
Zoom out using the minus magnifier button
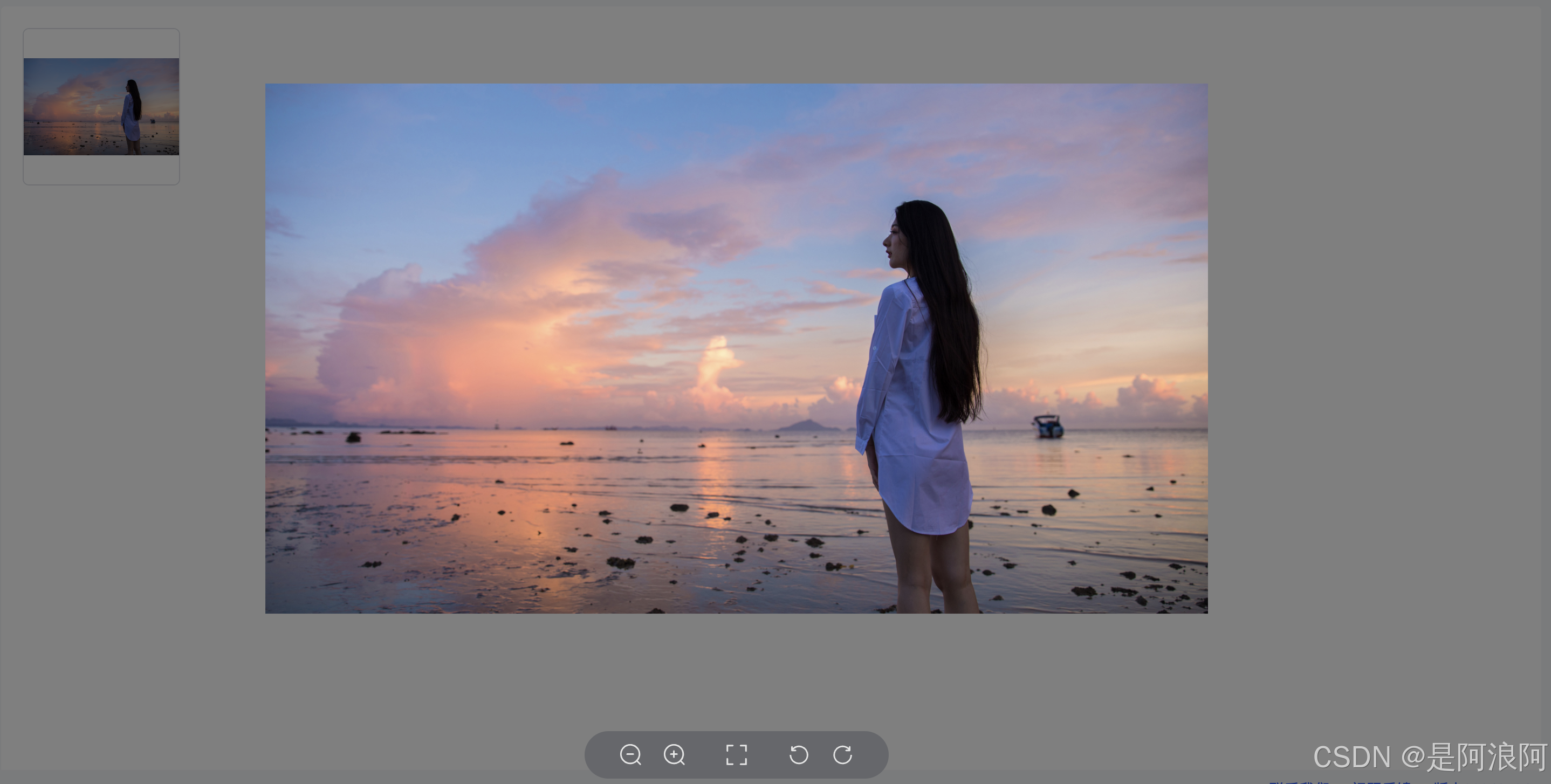point(630,756)
